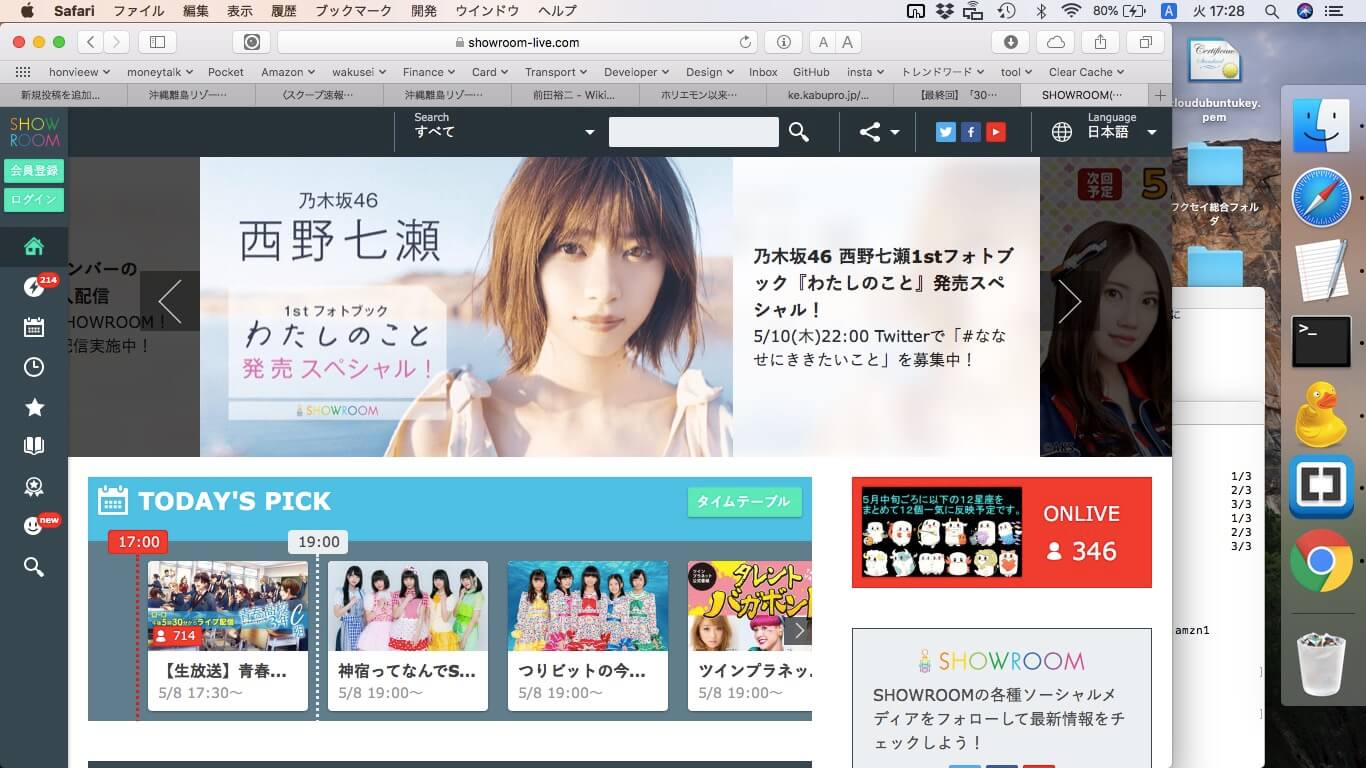Screen dimensions: 1366x768
Task: Open the YouTube icon in site header
Action: pyautogui.click(x=996, y=132)
